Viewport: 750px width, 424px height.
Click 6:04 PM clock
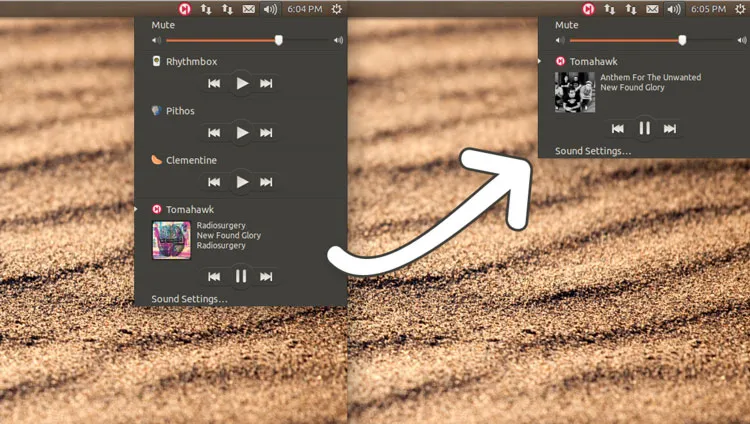point(305,9)
